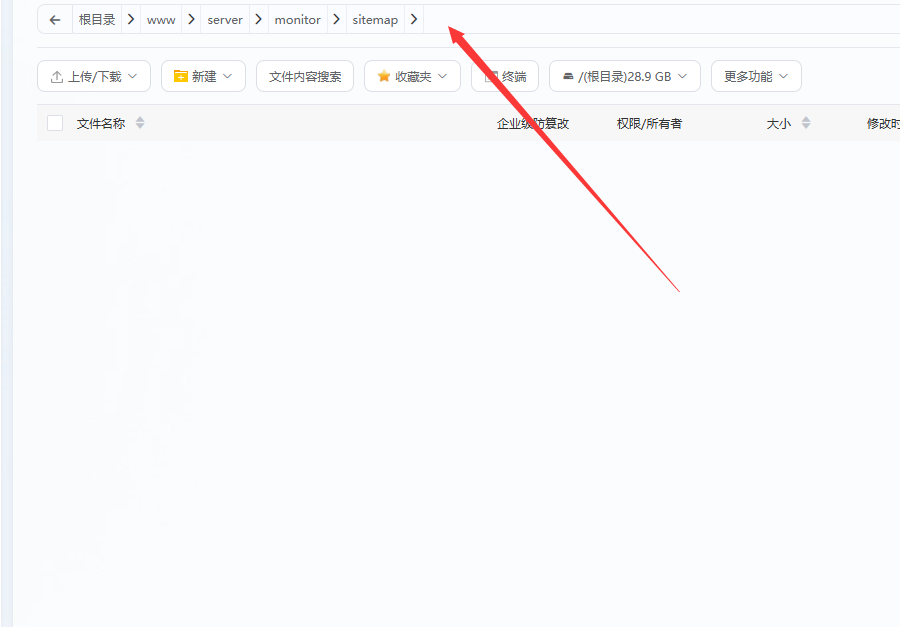The width and height of the screenshot is (900, 627).
Task: Click the back arrow in the breadcrumb bar
Action: coord(54,19)
